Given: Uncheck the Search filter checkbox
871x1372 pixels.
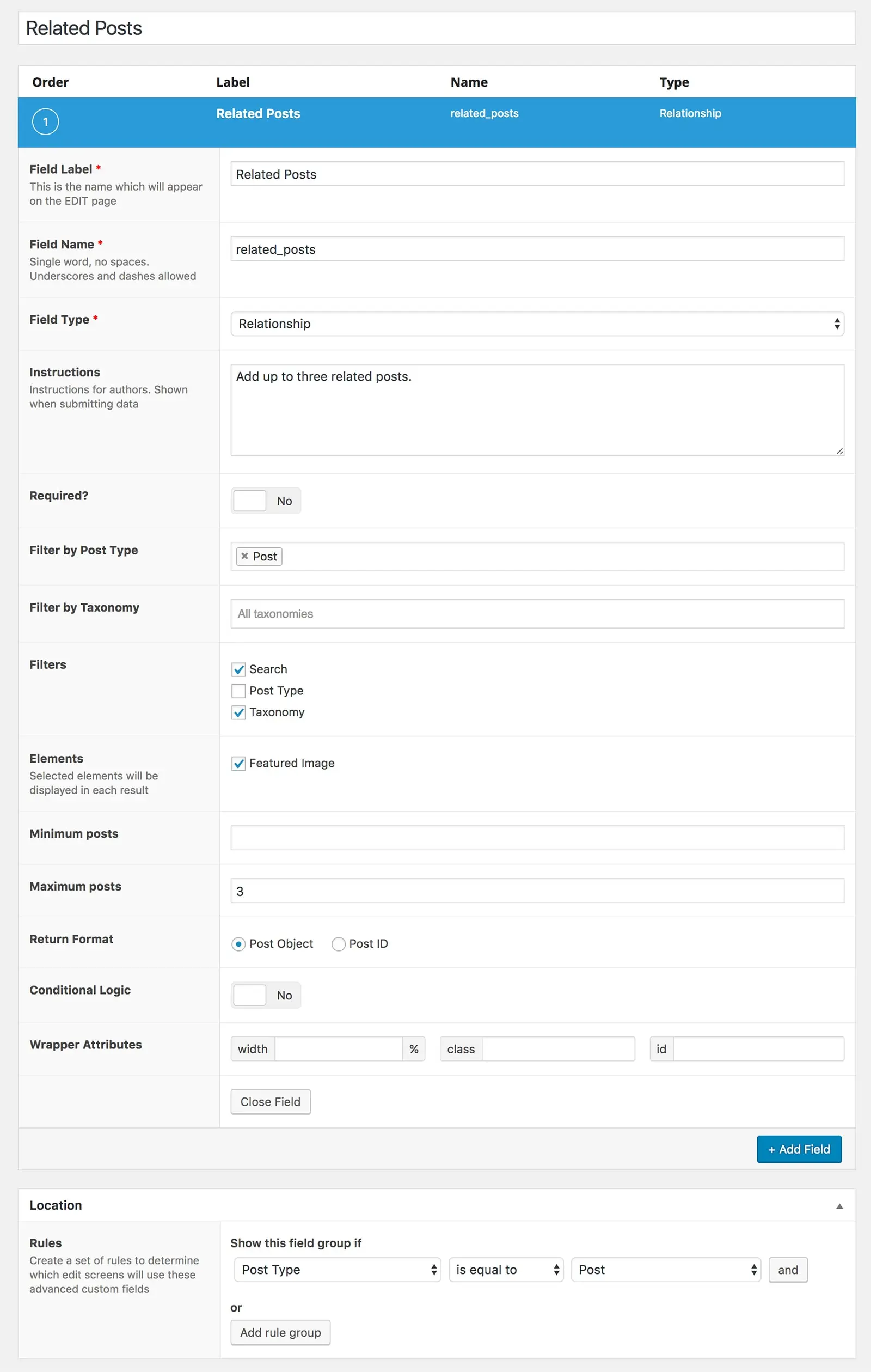Looking at the screenshot, I should click(238, 669).
